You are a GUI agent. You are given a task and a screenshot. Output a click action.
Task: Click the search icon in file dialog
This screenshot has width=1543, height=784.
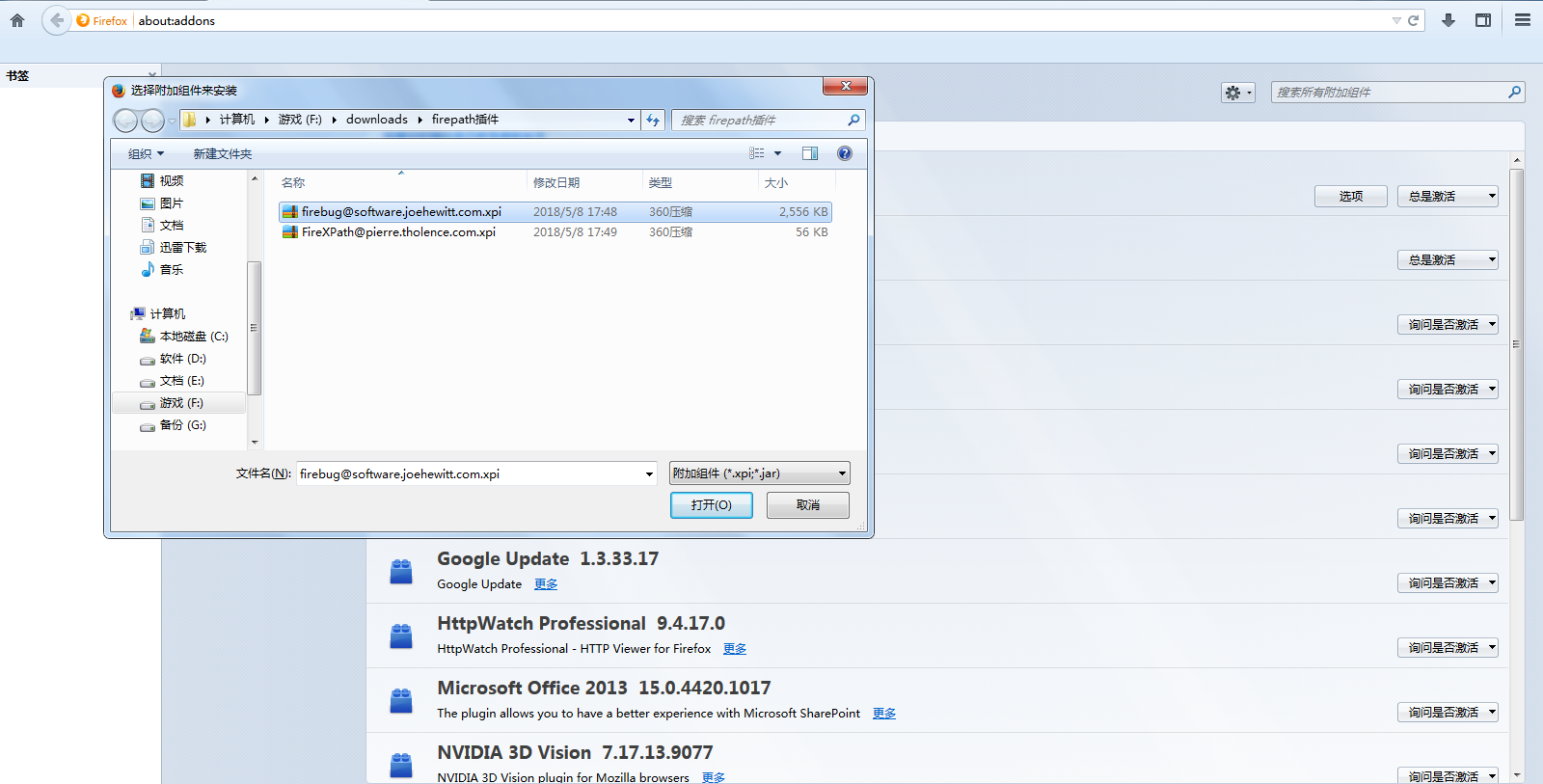pyautogui.click(x=853, y=120)
